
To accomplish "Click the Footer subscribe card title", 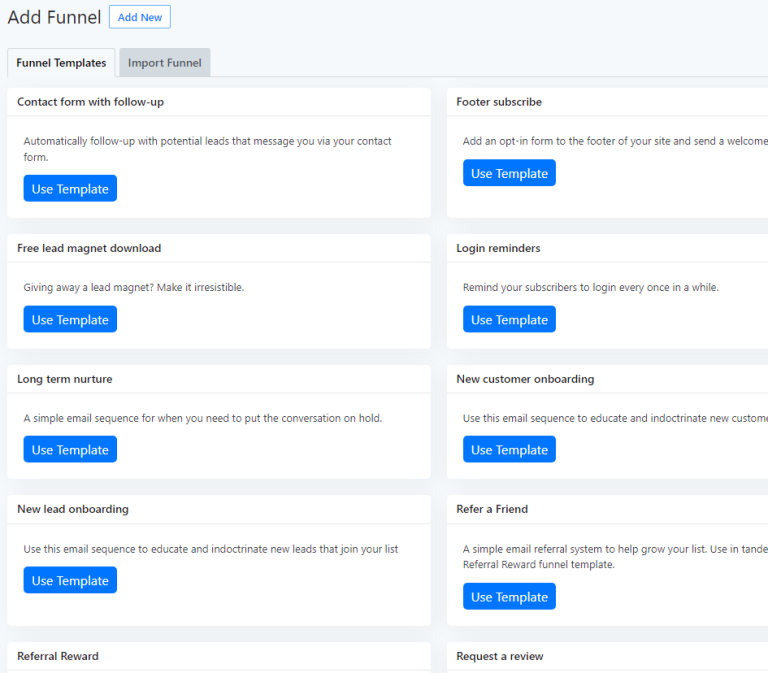I will pyautogui.click(x=499, y=102).
